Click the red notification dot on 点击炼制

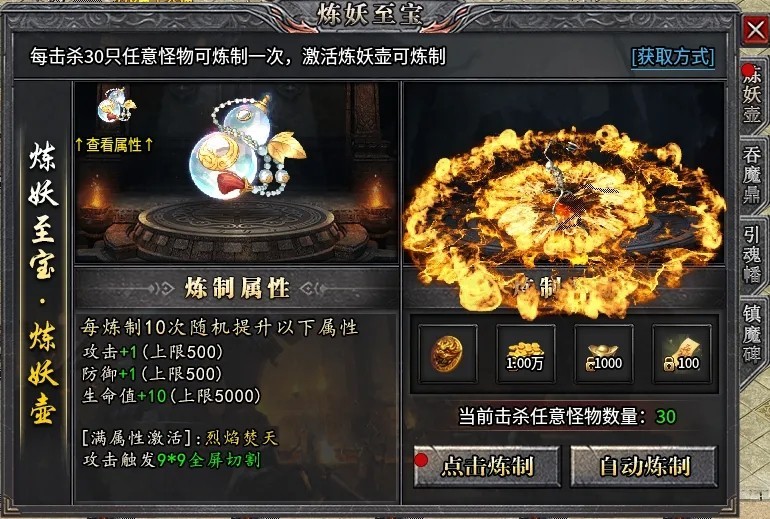coord(421,460)
